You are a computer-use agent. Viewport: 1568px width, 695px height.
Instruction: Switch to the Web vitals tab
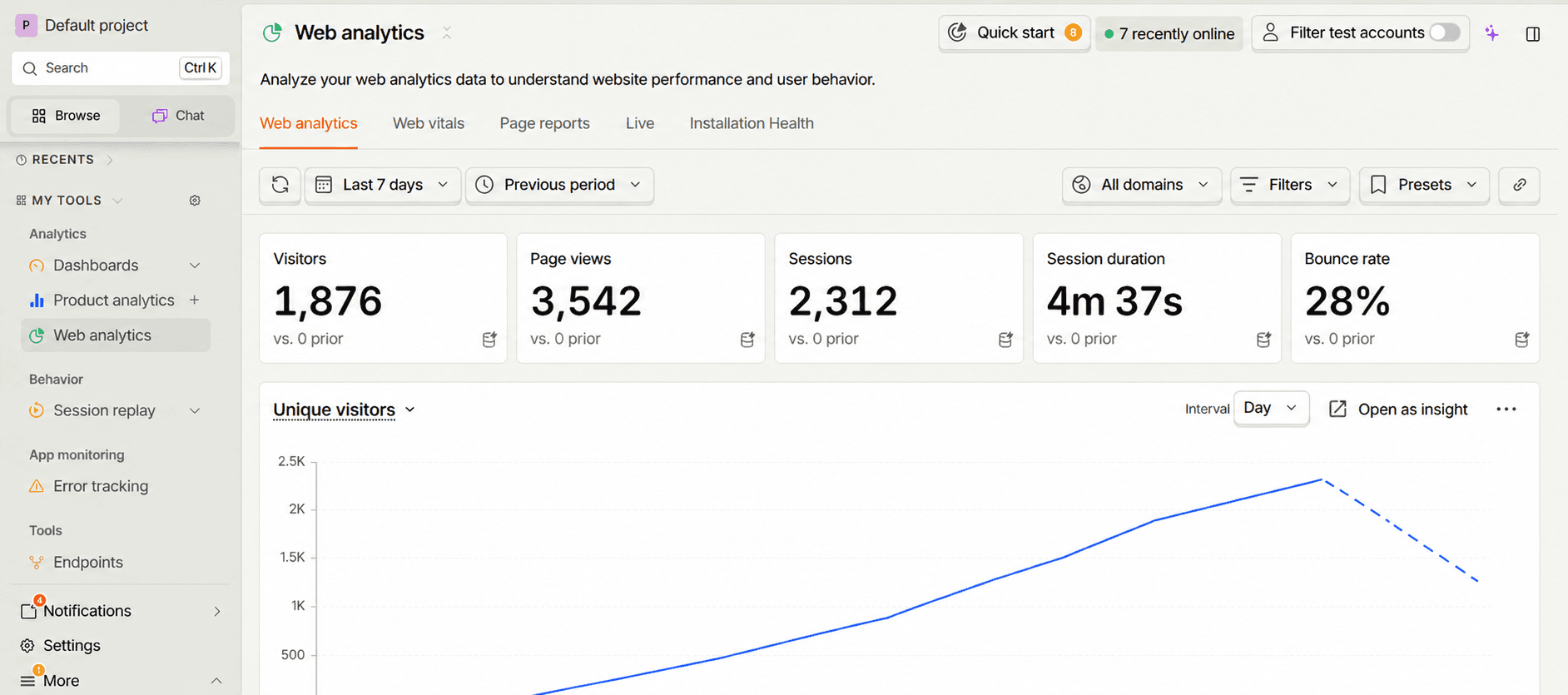(429, 123)
